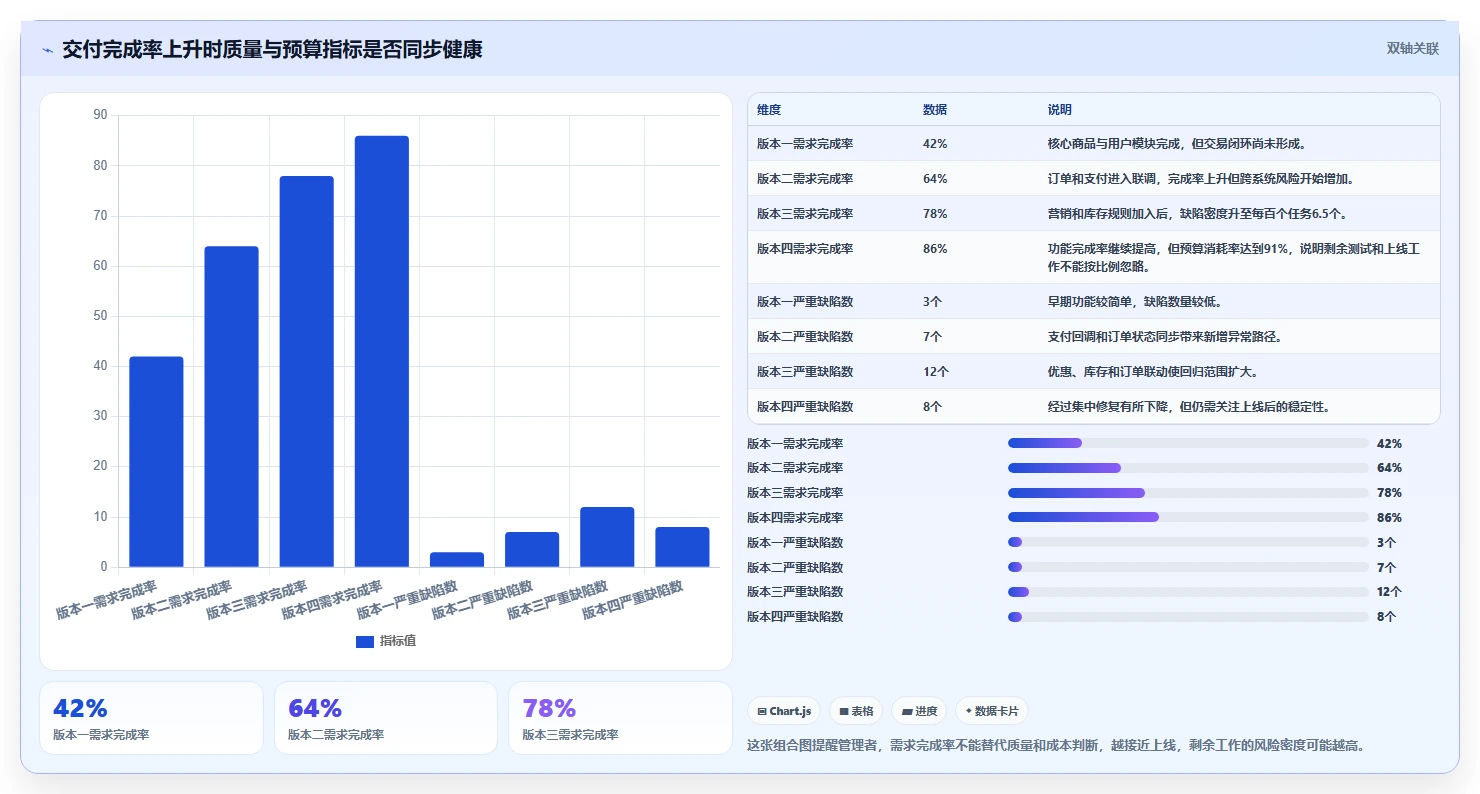This screenshot has height=794, width=1480.
Task: Click the blue 指标值 legend color box
Action: coord(365,641)
